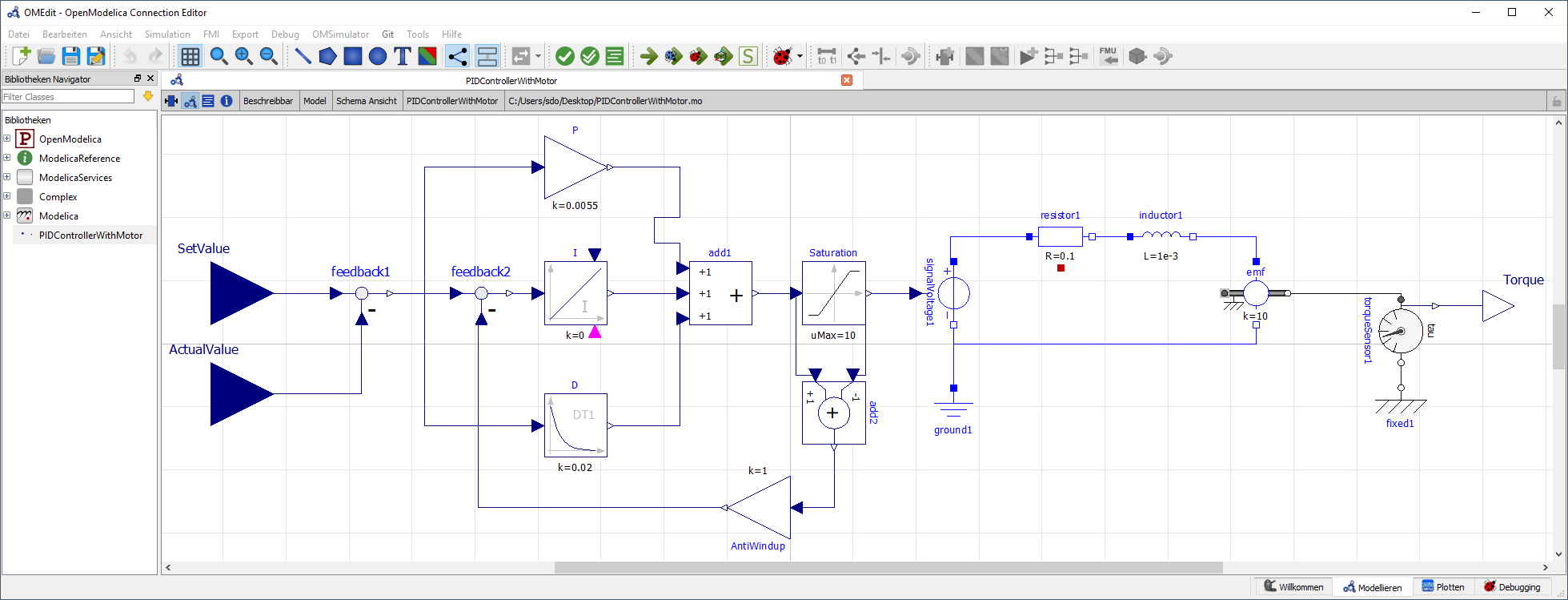
Task: Check all models with double checkmark
Action: click(590, 56)
